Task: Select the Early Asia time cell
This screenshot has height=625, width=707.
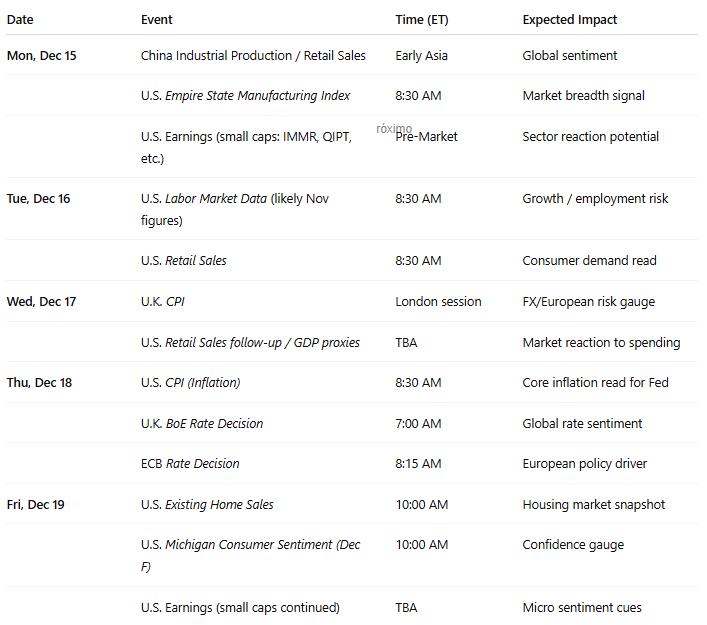Action: tap(421, 56)
